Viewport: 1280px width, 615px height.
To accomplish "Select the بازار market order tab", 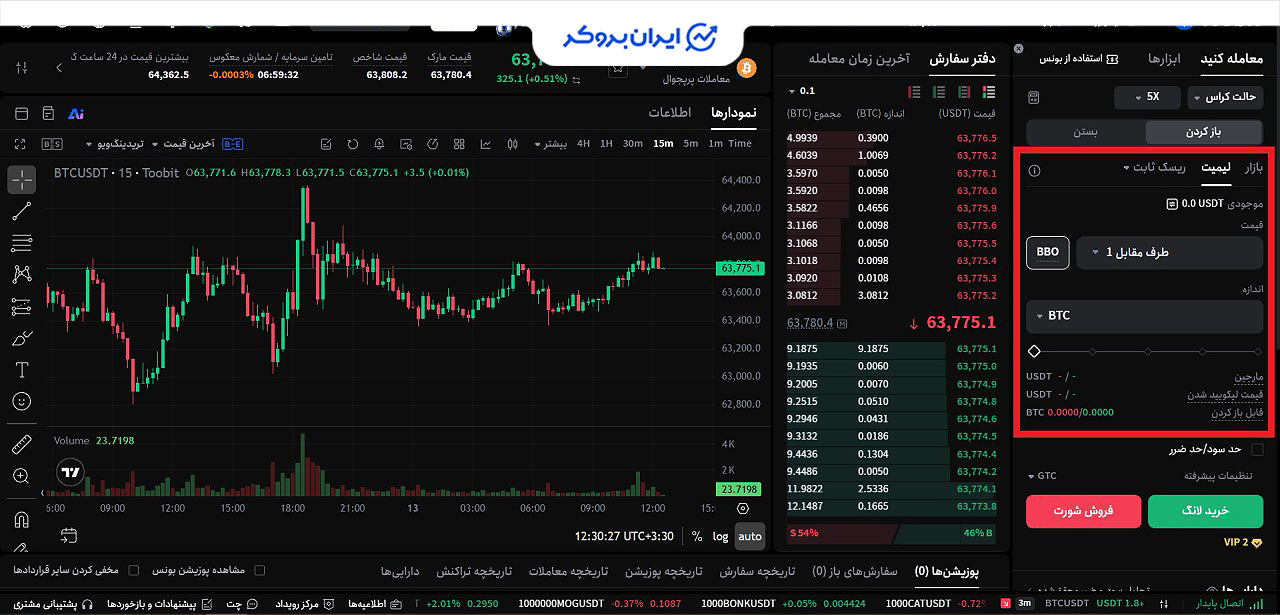I will point(1254,167).
